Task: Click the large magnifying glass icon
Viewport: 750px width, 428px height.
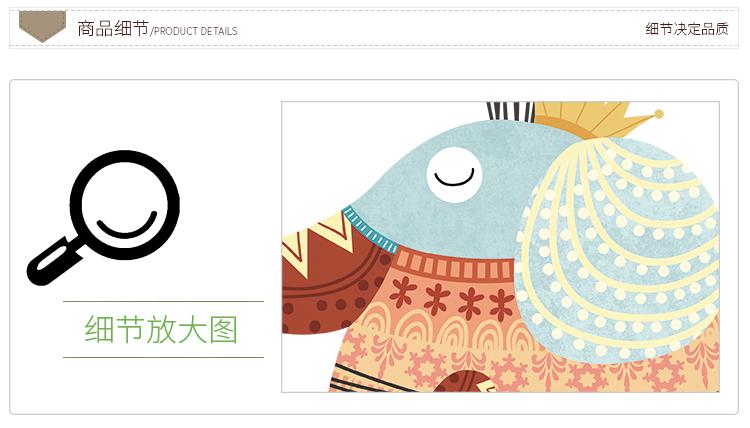Action: (x=103, y=218)
